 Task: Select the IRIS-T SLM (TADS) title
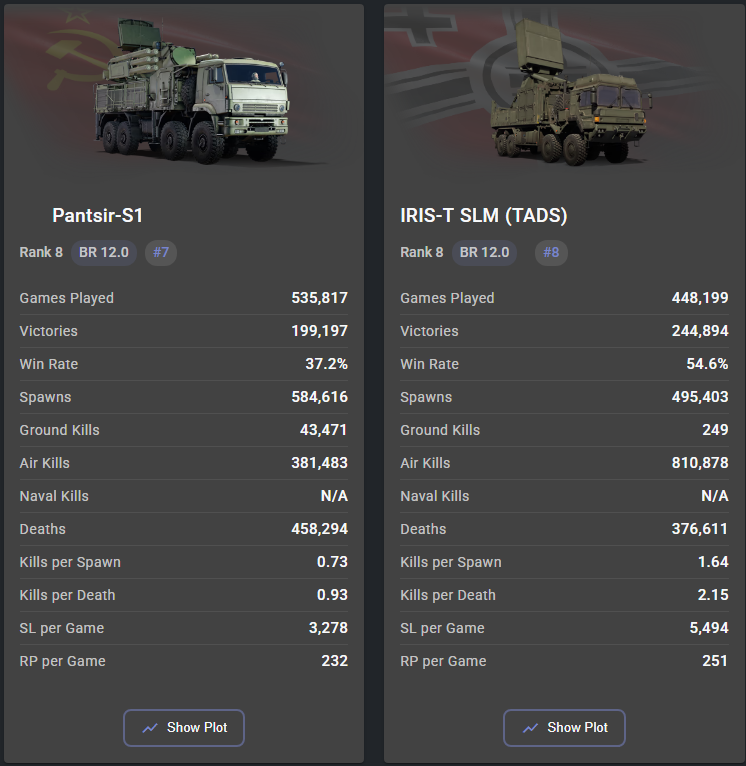click(x=484, y=215)
